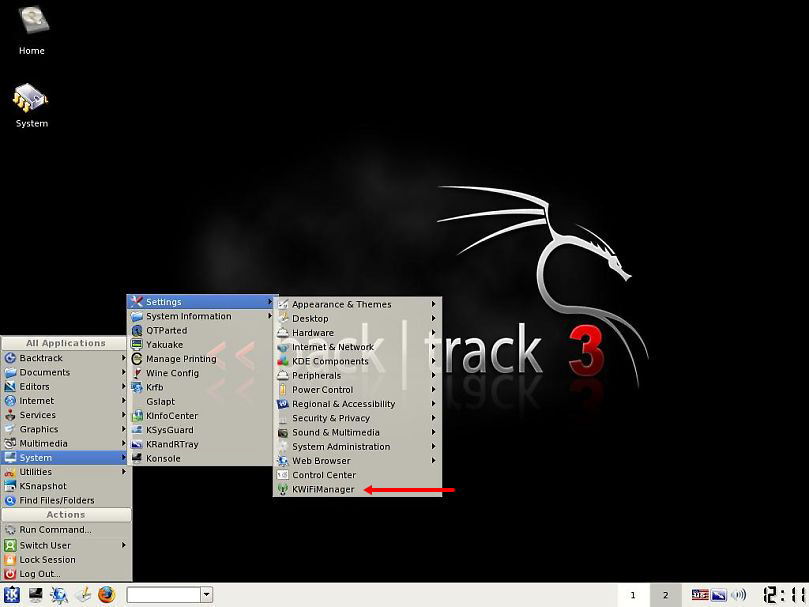Click the highlighted System menu item
Screen dimensions: 809x607
pyautogui.click(x=66, y=457)
